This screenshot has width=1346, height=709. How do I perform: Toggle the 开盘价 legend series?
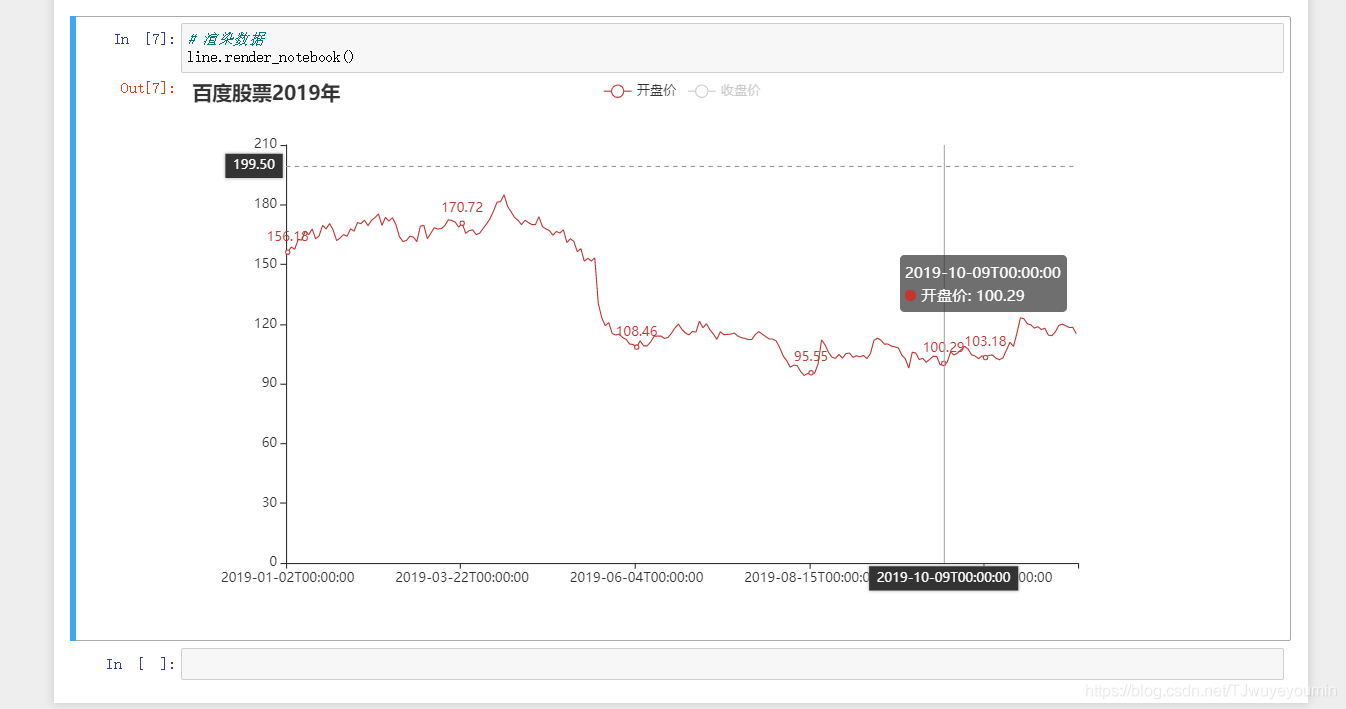coord(640,91)
